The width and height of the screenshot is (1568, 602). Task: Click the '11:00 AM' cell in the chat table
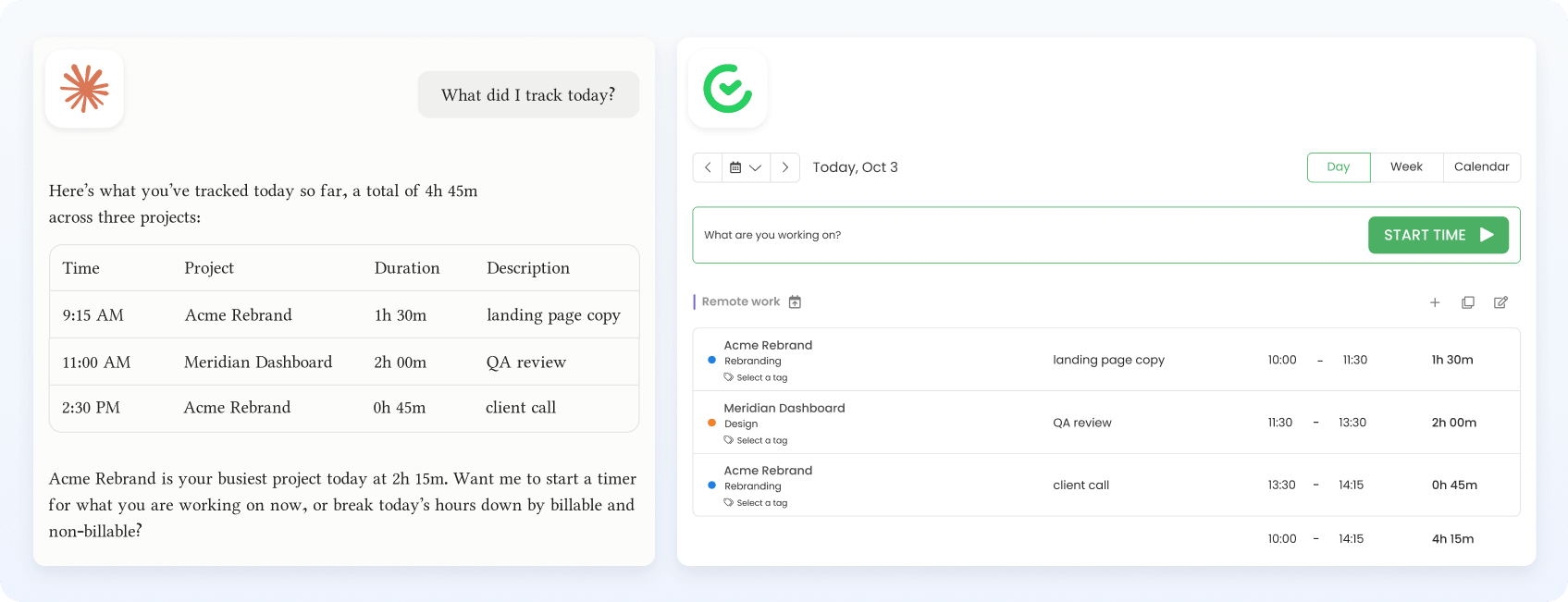point(96,362)
